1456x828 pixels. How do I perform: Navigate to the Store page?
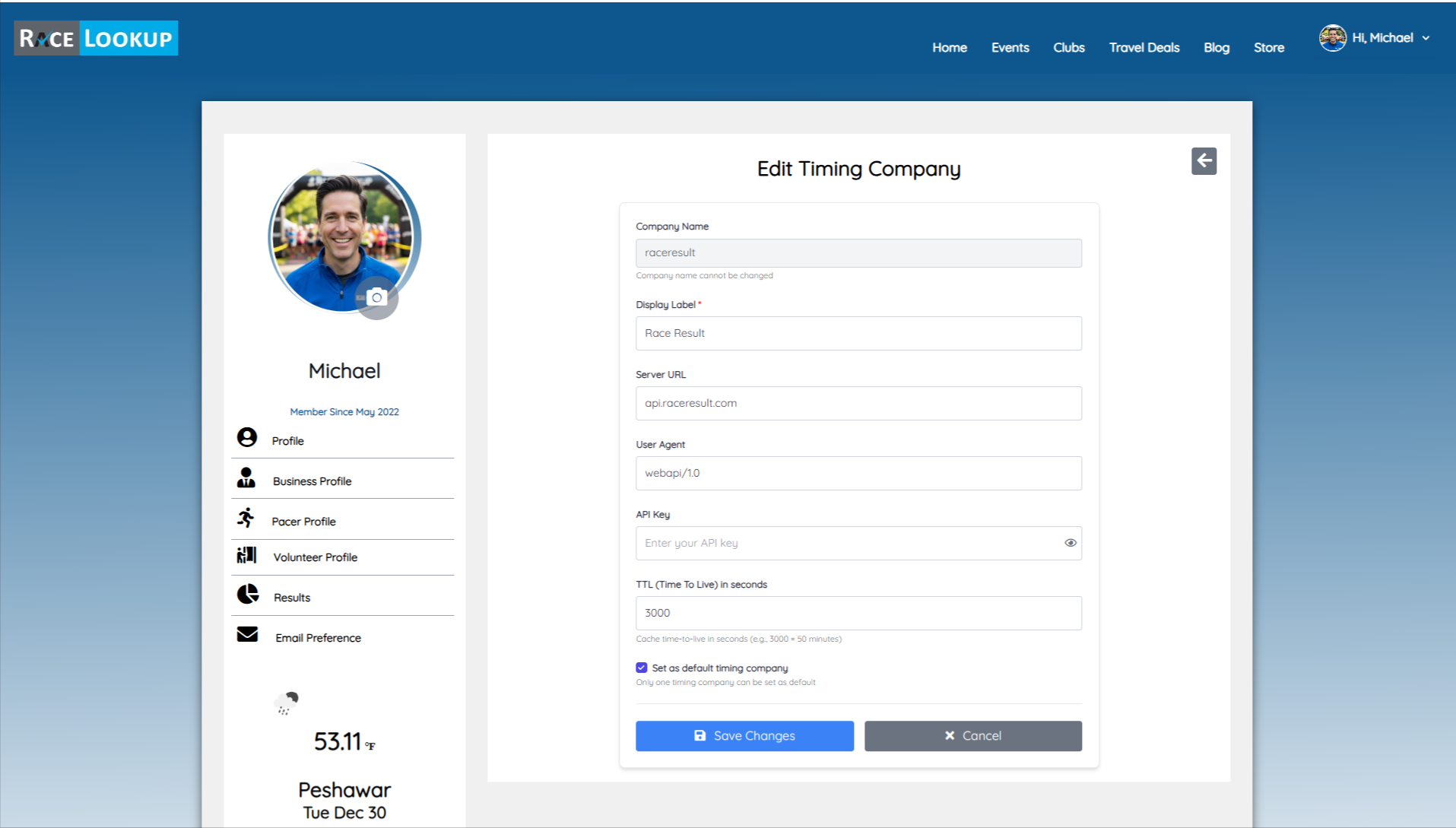[1268, 47]
